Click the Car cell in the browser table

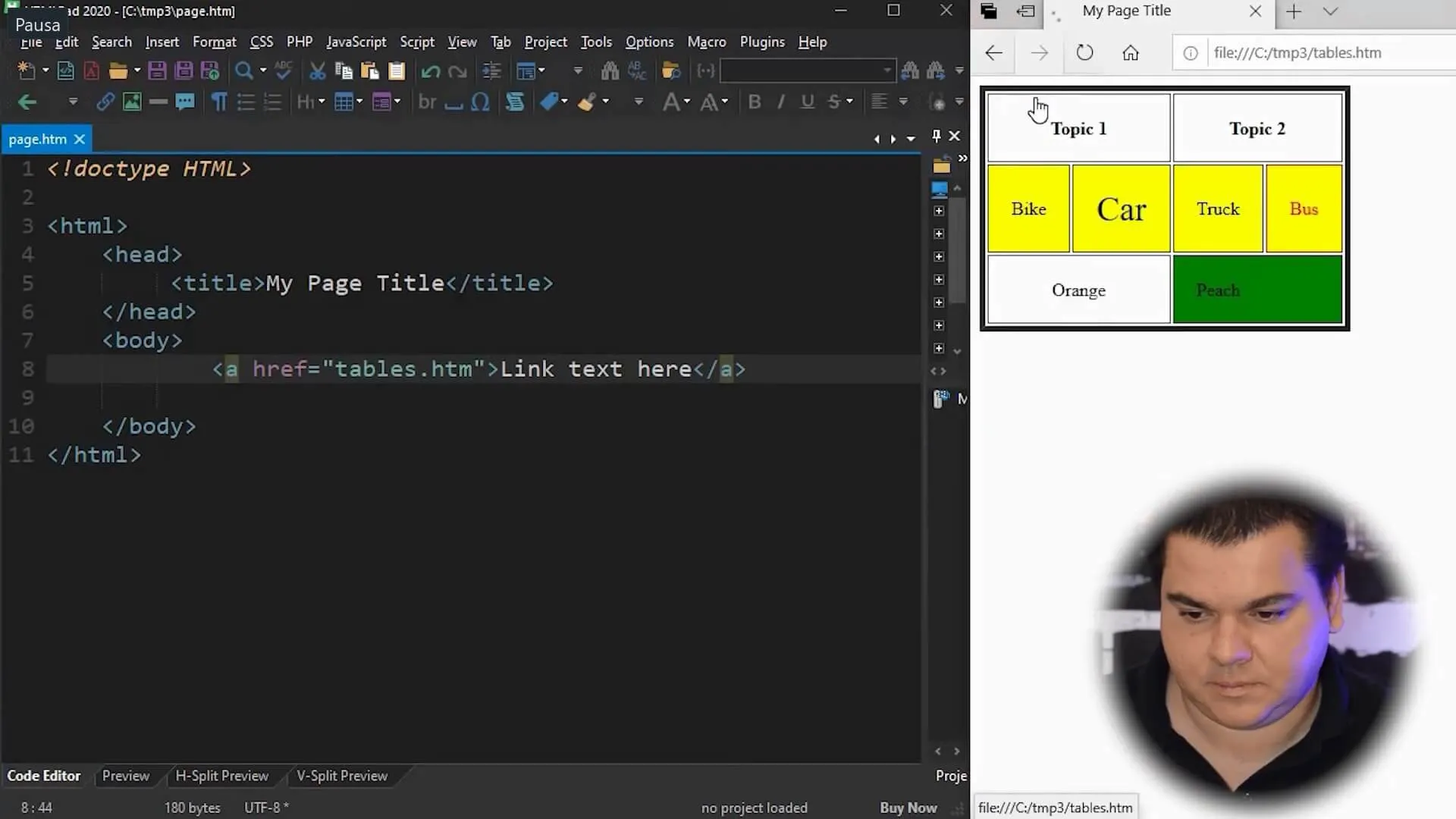pos(1122,209)
